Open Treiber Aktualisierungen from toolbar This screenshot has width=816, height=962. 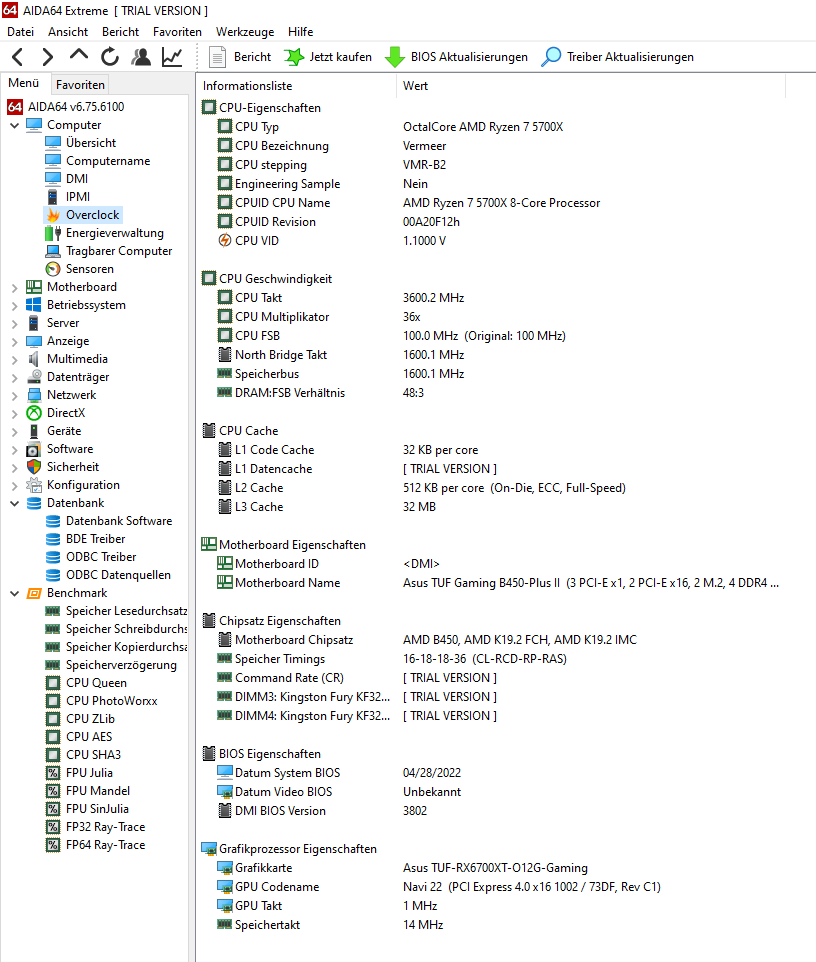pos(617,57)
